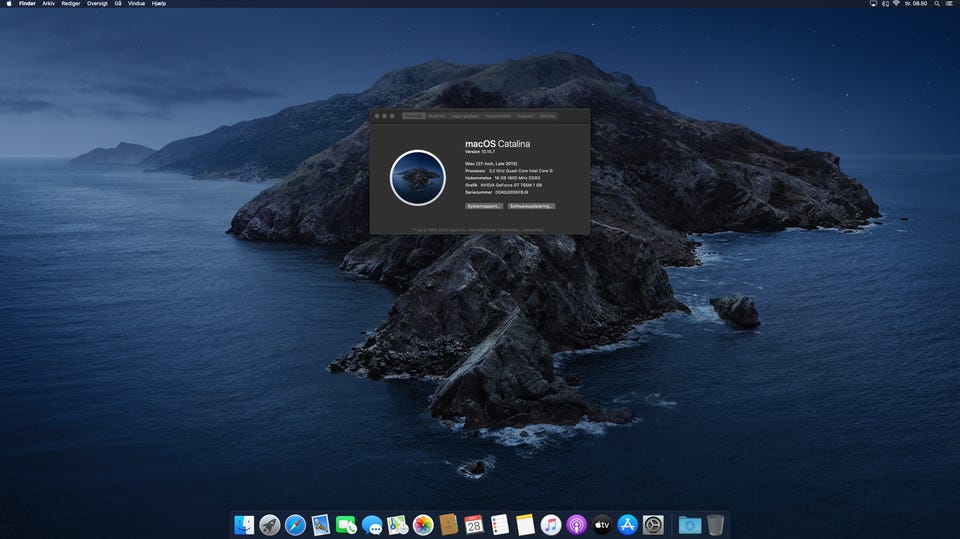Launch Safari from the dock

click(295, 525)
